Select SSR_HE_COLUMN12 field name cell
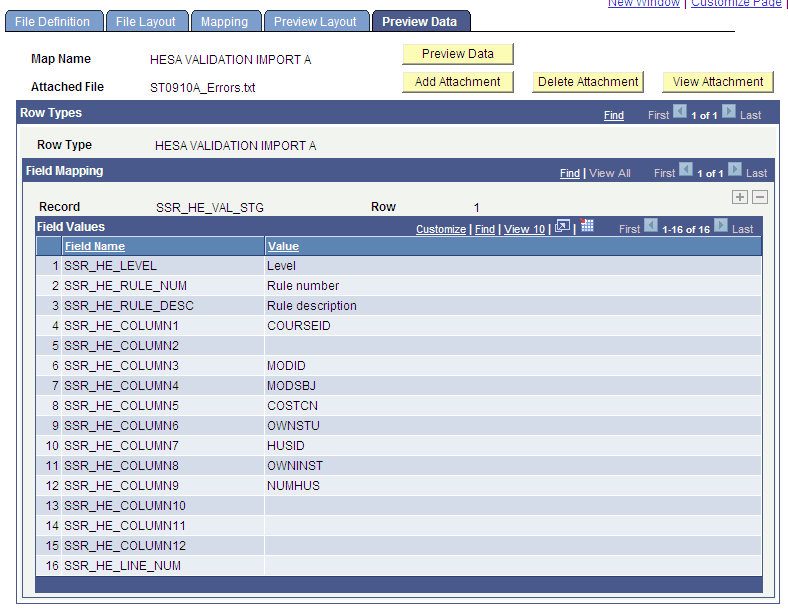 pos(163,546)
